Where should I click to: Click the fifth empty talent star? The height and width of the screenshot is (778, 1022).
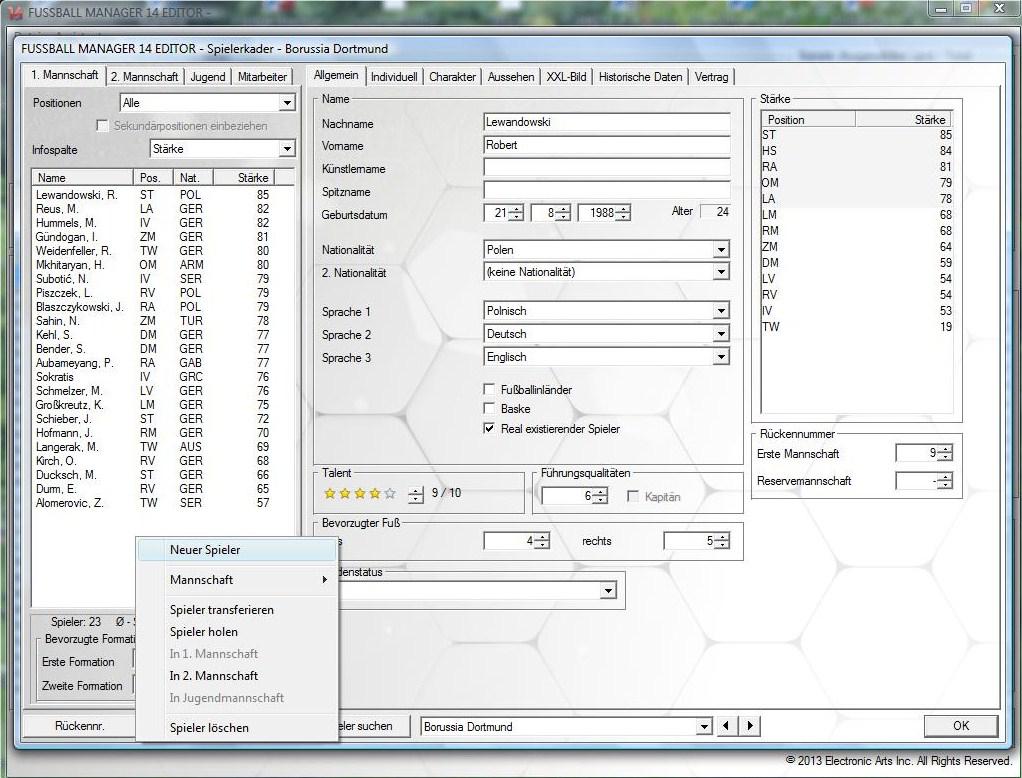(x=390, y=493)
